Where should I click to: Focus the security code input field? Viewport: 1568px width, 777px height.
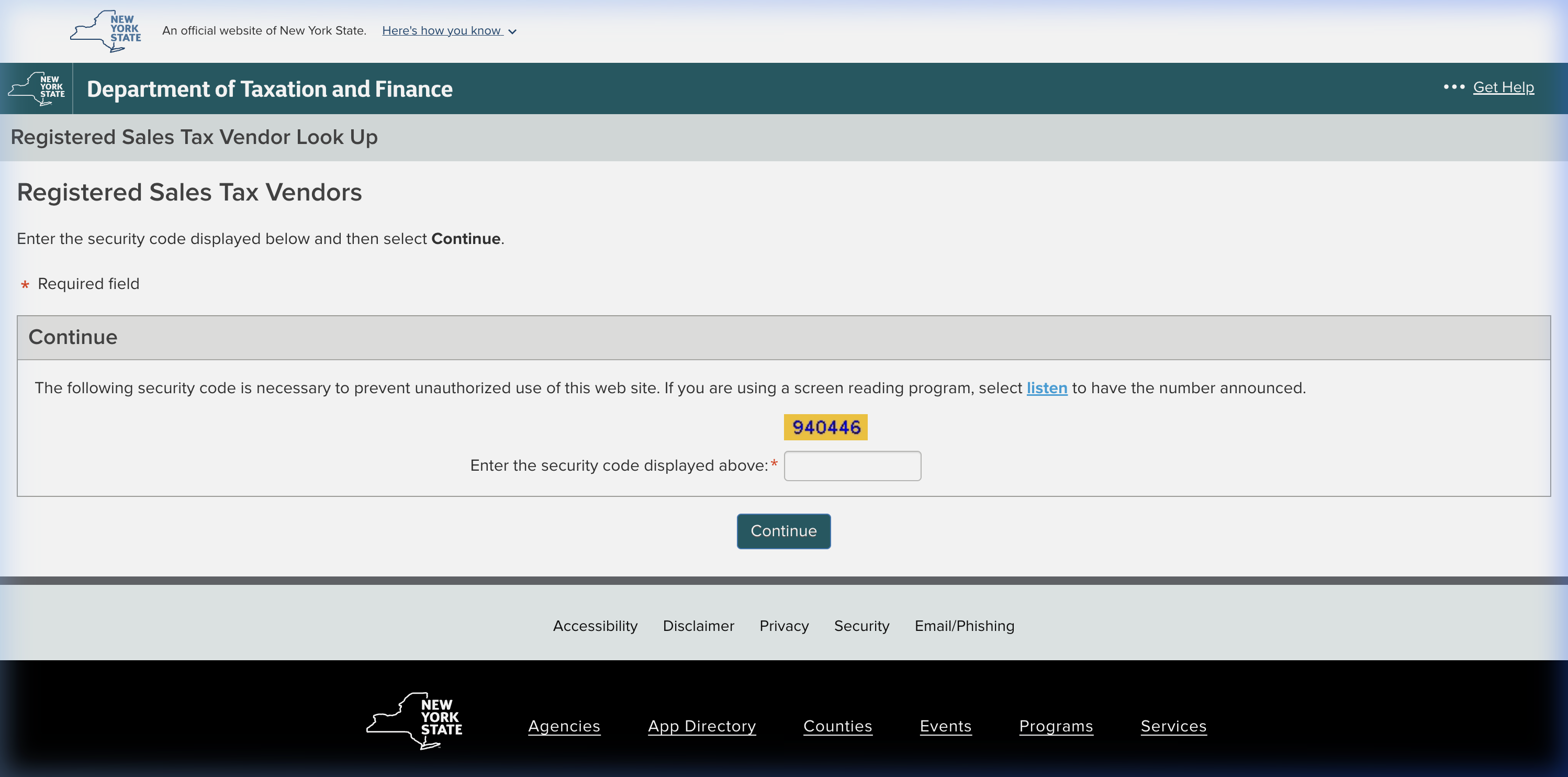(x=852, y=466)
